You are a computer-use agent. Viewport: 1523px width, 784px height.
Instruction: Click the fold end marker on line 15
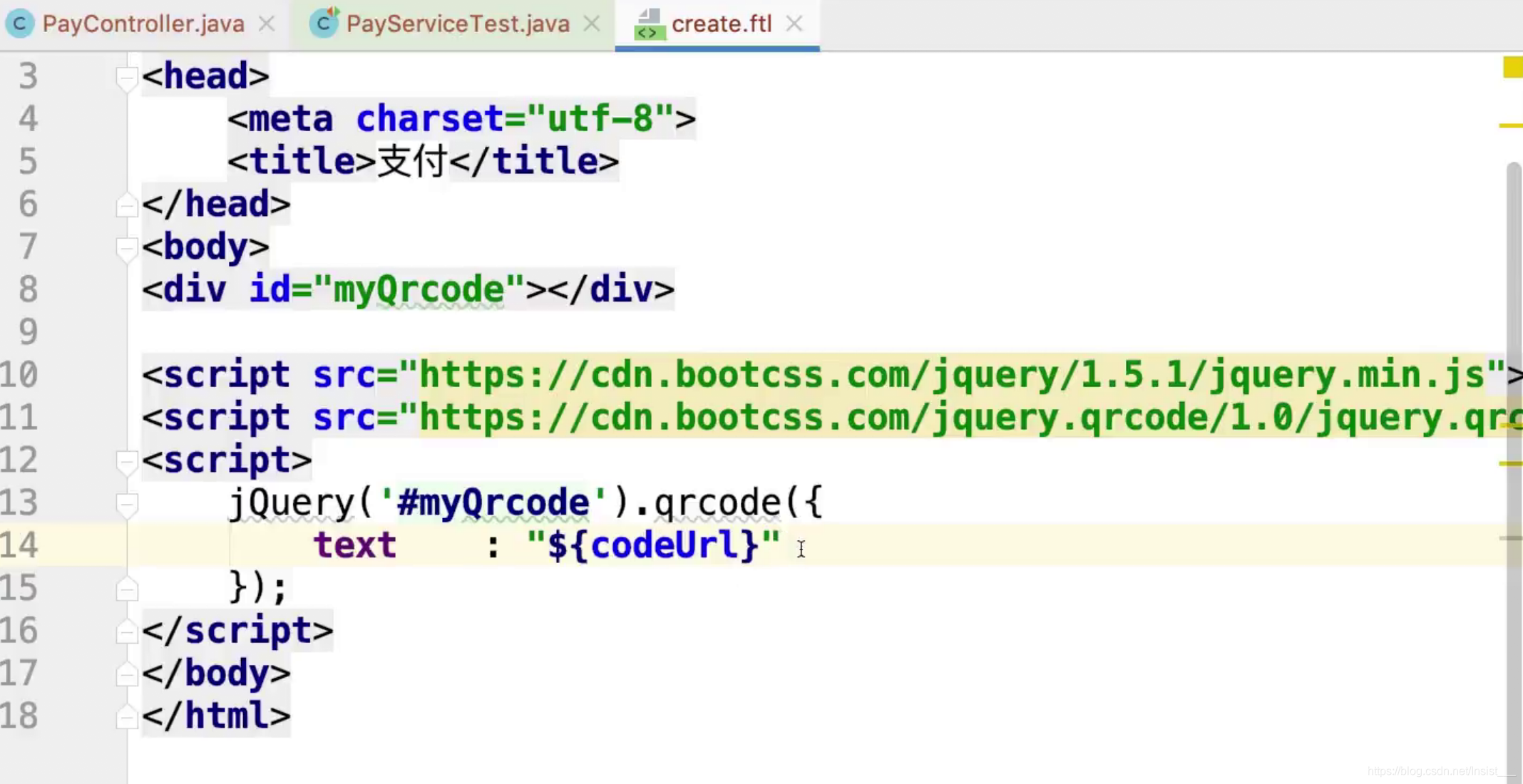pyautogui.click(x=126, y=589)
